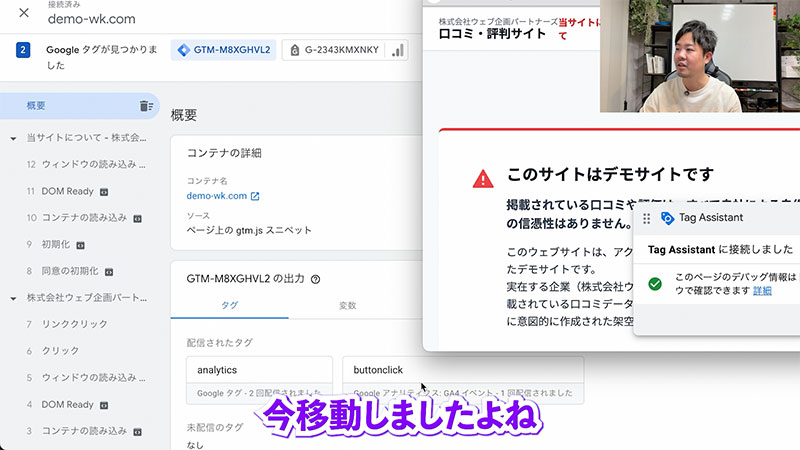The height and width of the screenshot is (450, 800).
Task: Select event 7 リンククリック
Action: (67, 324)
